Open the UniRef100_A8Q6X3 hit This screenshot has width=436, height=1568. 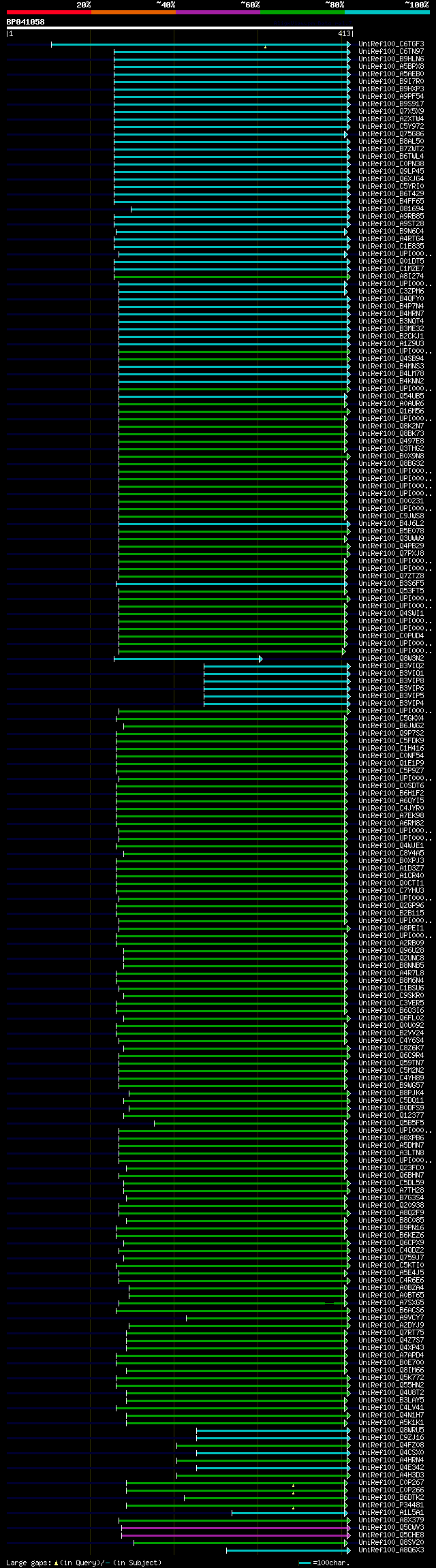coord(391,1550)
